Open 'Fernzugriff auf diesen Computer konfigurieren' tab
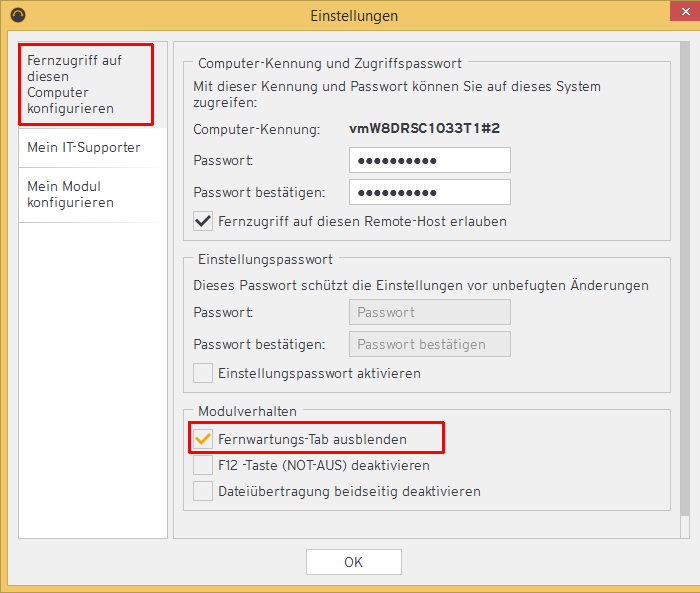The image size is (700, 593). coord(86,84)
